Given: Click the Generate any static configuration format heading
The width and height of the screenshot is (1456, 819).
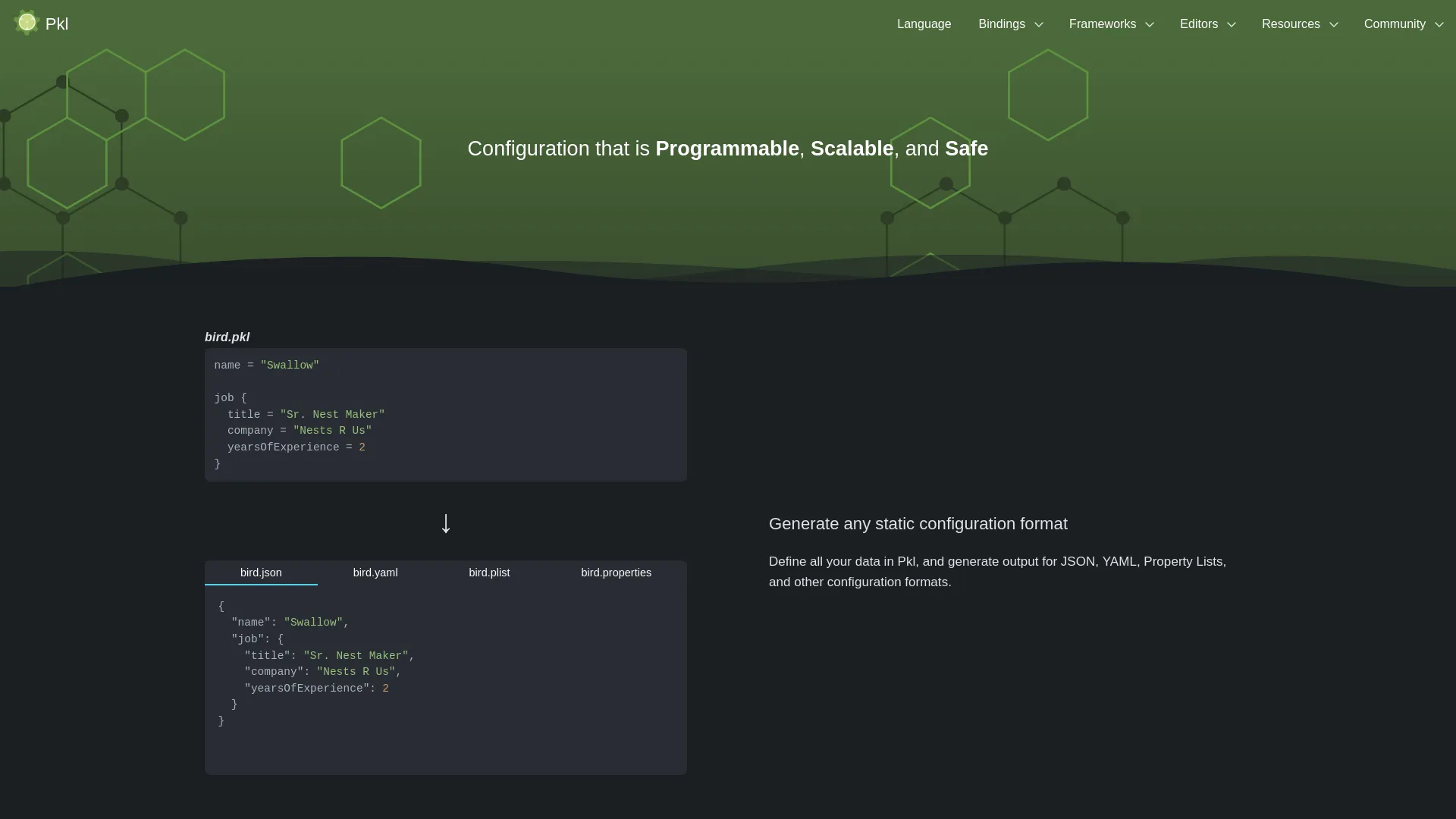Looking at the screenshot, I should click(918, 524).
